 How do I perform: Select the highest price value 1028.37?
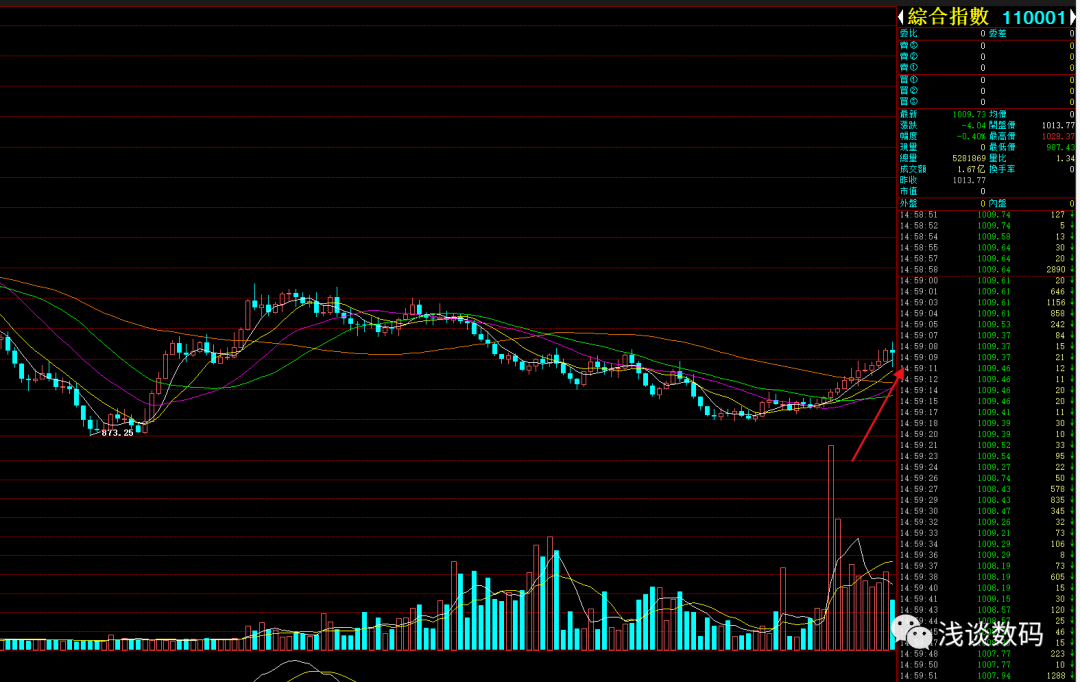point(1058,136)
